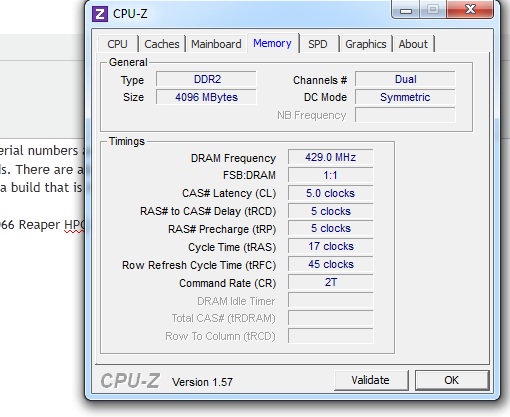Open the Caches tab

162,44
